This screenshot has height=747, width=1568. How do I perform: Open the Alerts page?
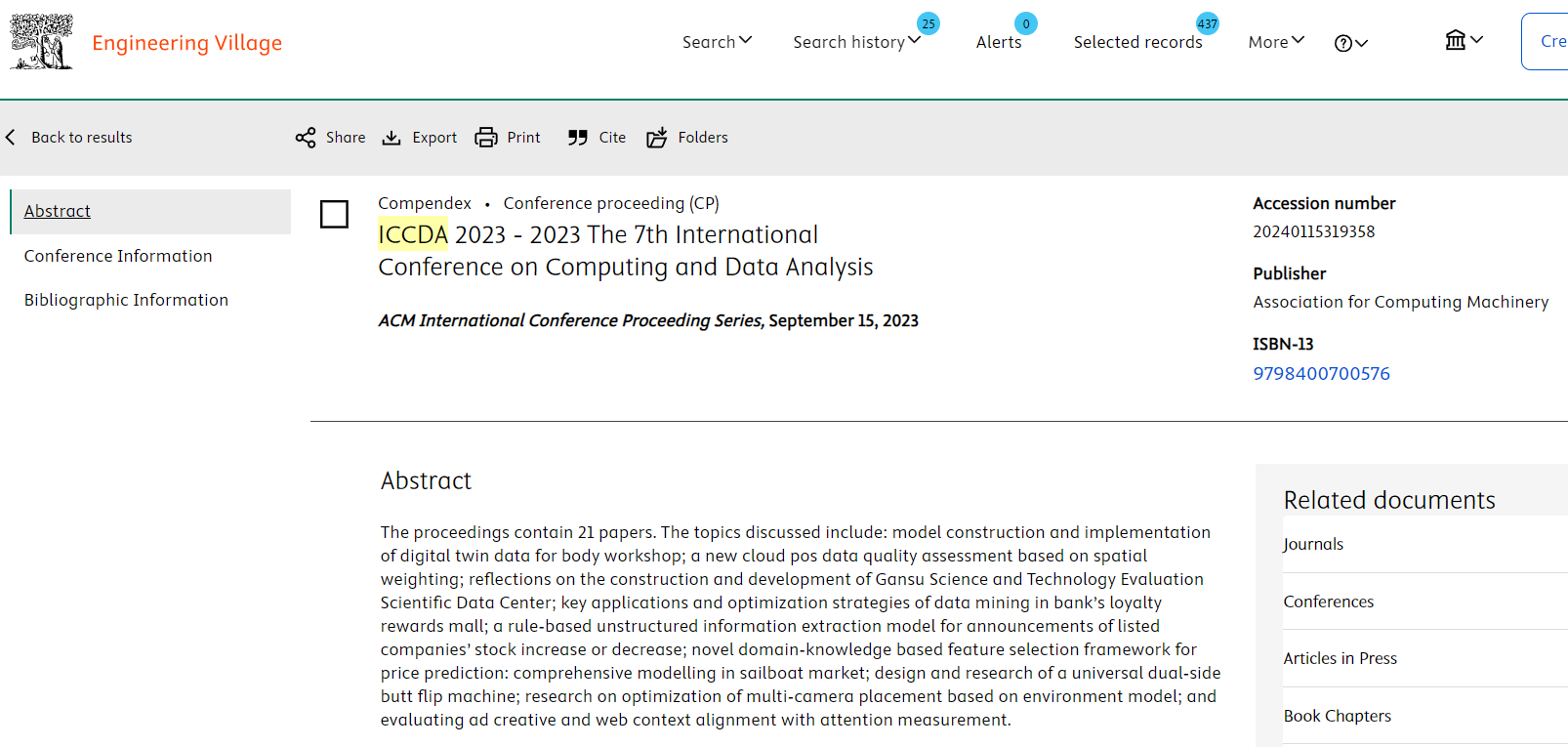pos(999,42)
